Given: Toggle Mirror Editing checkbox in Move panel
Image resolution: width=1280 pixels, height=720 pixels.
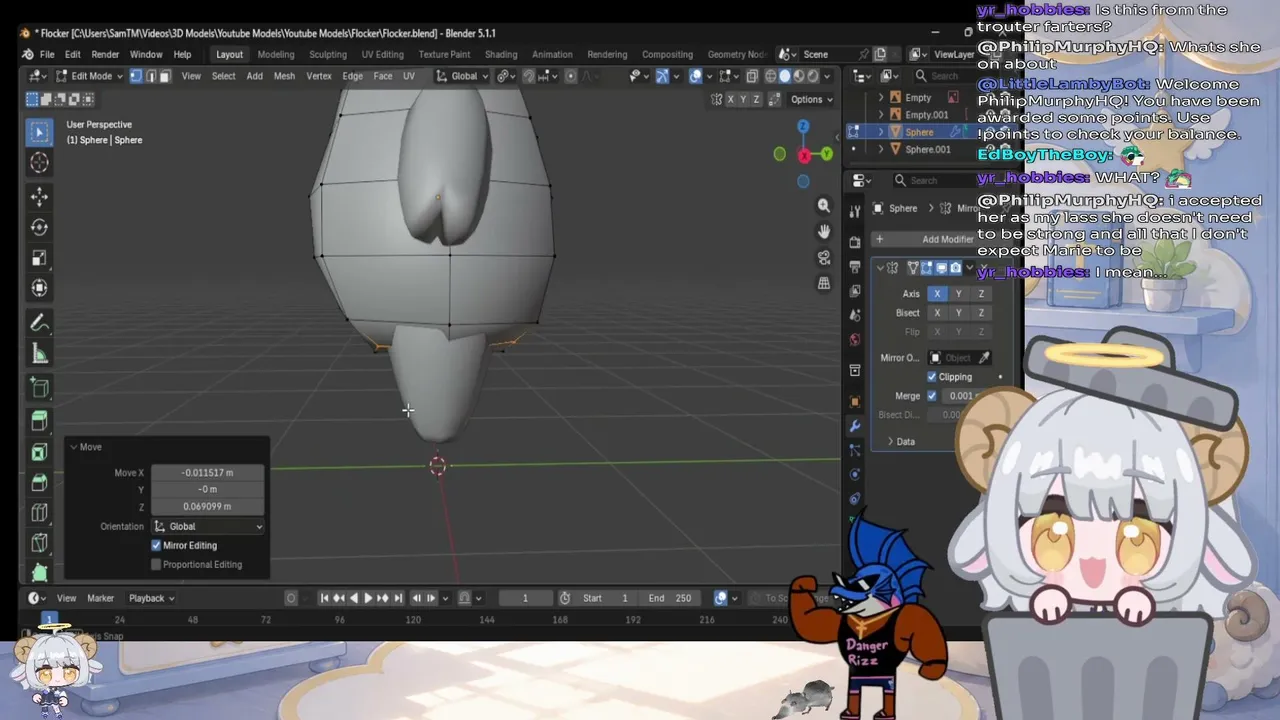Looking at the screenshot, I should tap(156, 546).
